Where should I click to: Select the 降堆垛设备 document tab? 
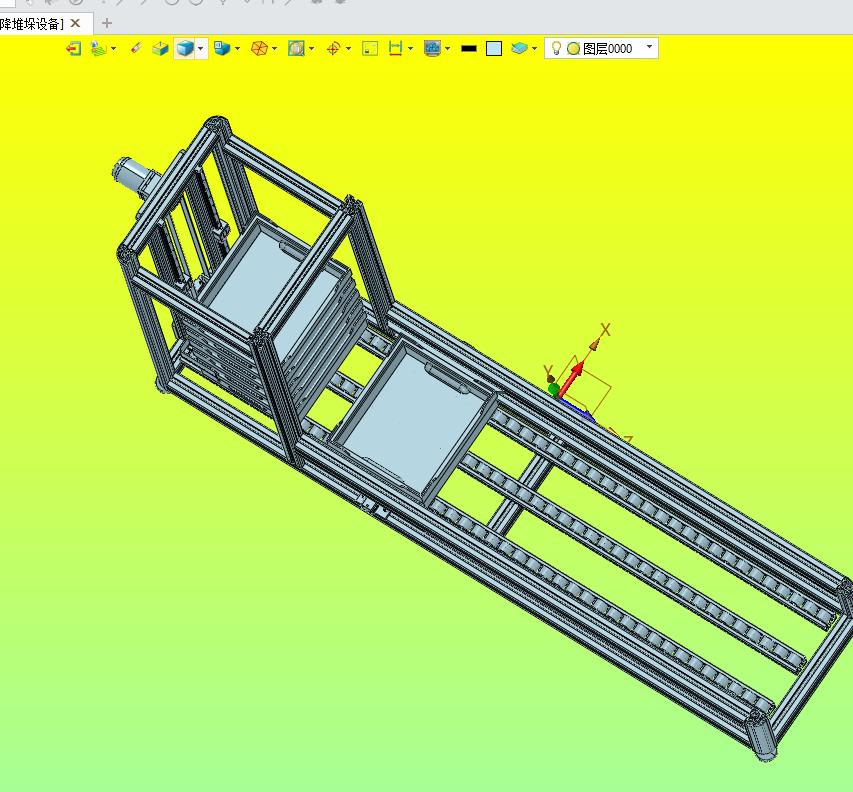(x=32, y=24)
